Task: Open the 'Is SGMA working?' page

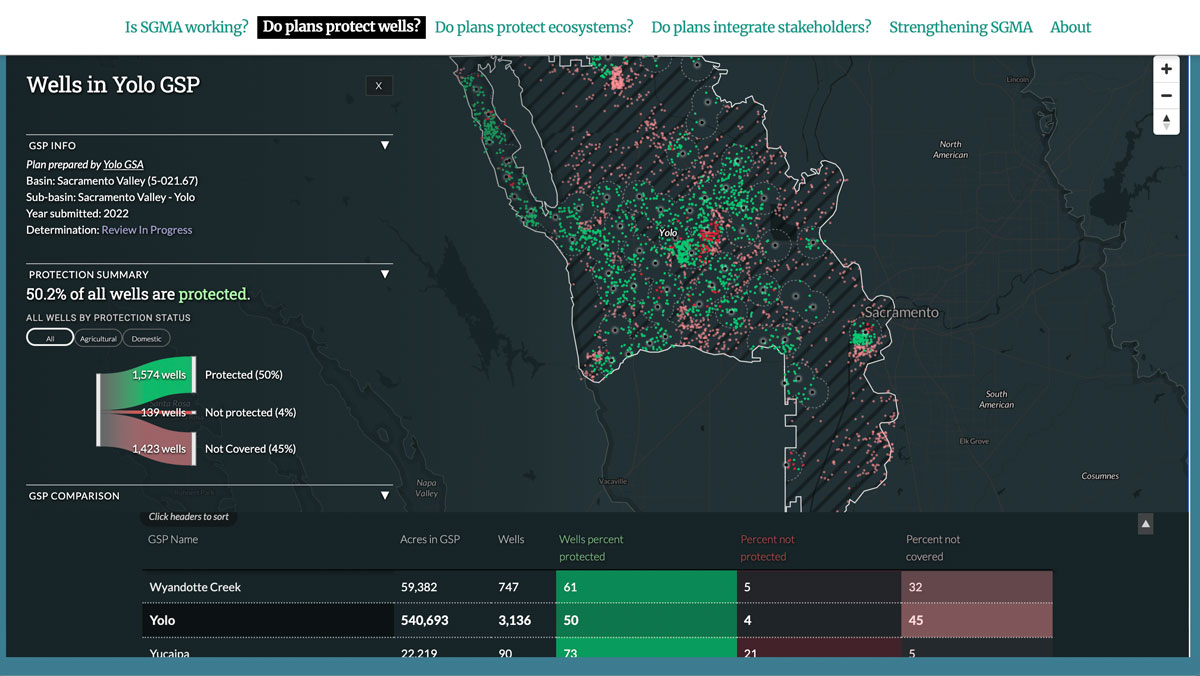Action: (x=186, y=27)
